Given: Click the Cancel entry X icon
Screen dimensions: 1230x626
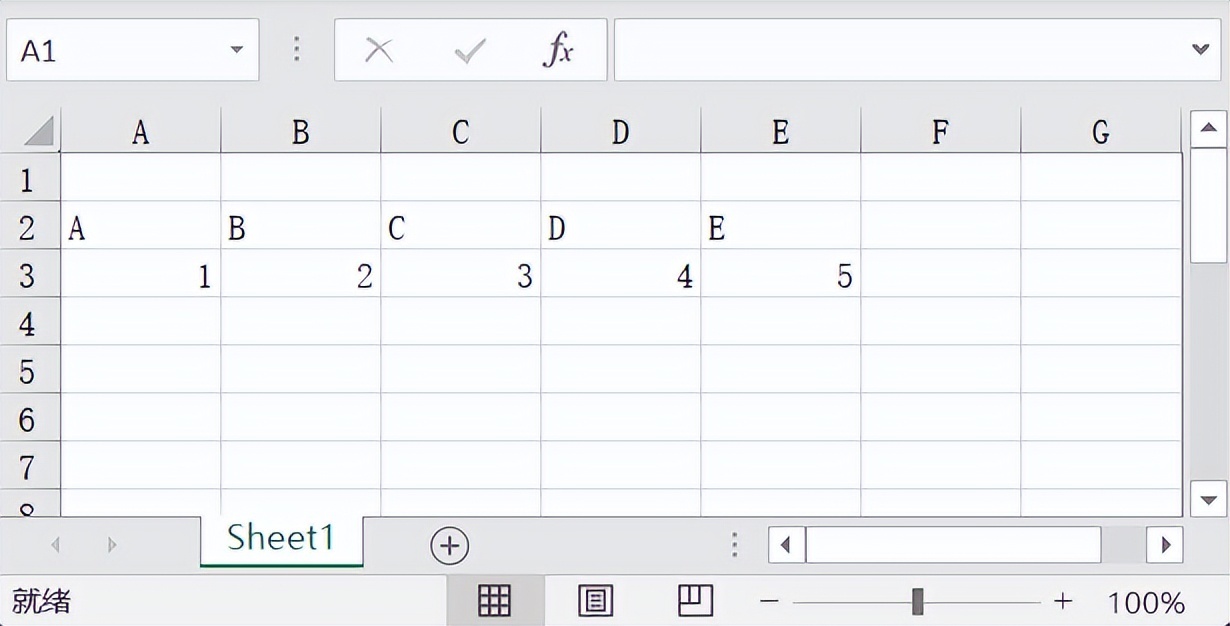Looking at the screenshot, I should 379,49.
